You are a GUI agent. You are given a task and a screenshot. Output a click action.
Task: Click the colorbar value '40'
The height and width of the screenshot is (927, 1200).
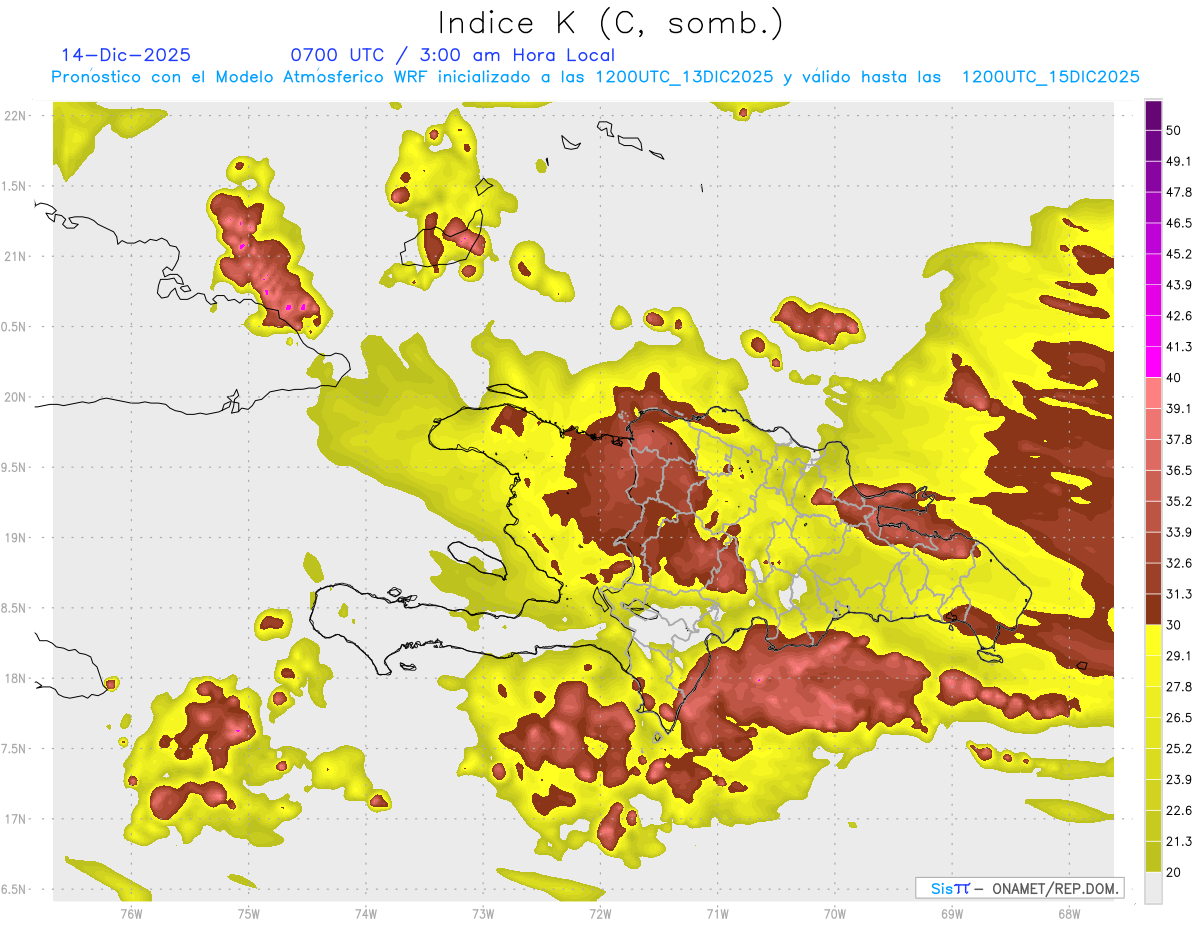1175,378
